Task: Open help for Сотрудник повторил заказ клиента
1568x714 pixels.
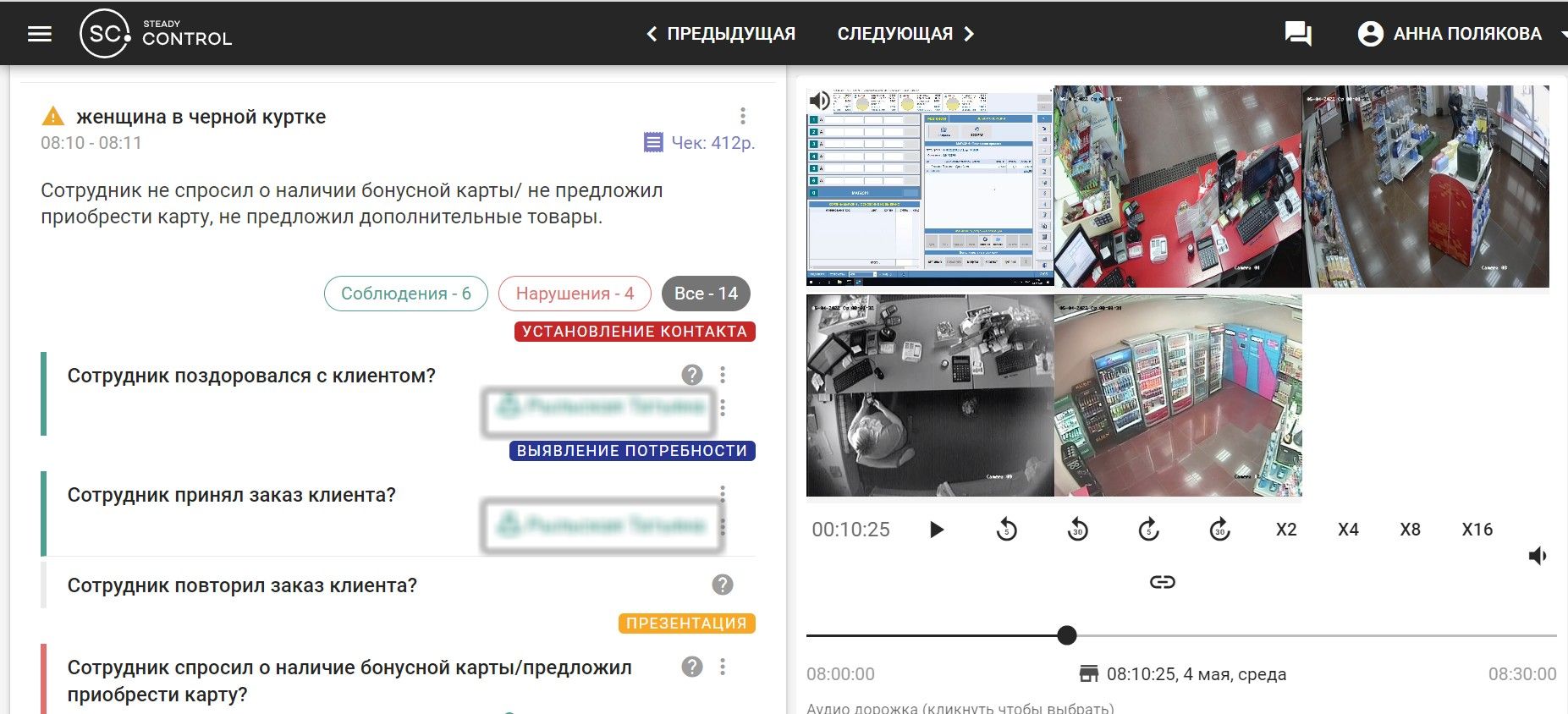Action: point(722,585)
